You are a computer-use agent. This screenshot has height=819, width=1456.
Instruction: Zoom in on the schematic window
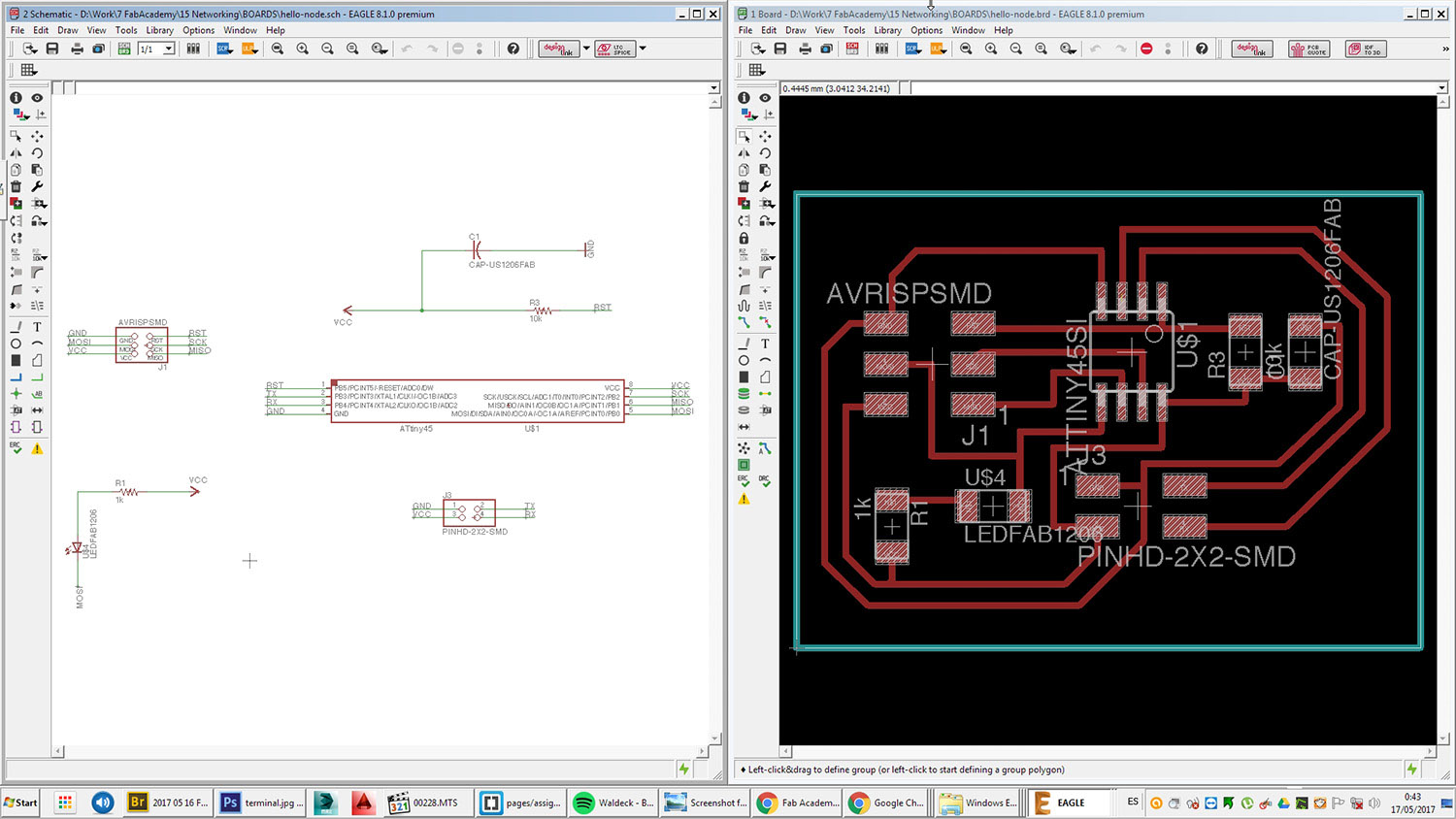click(x=302, y=49)
